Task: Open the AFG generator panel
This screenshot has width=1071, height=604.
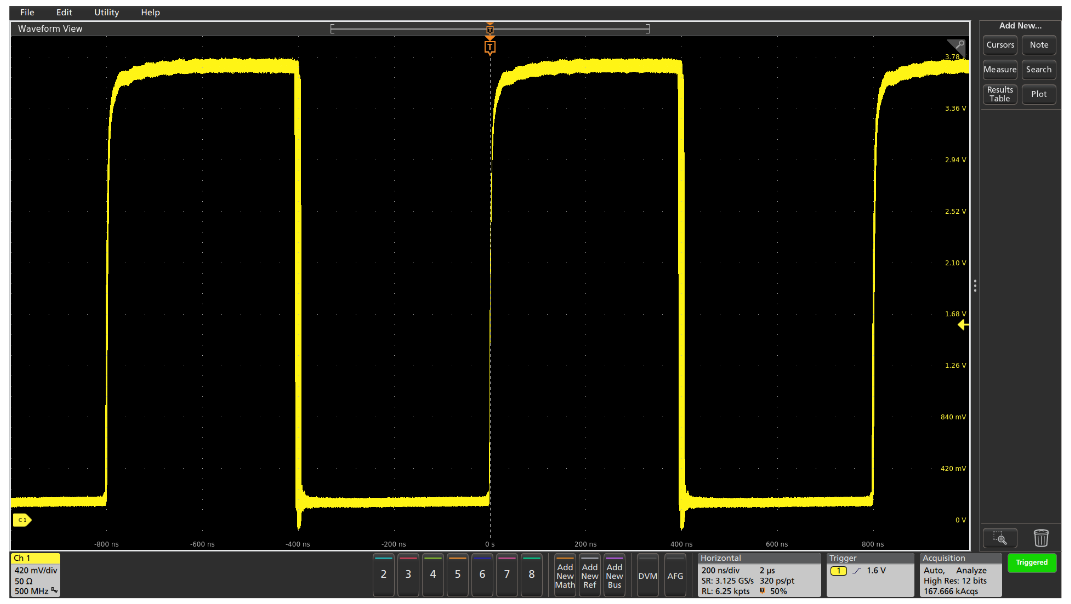Action: coord(676,575)
